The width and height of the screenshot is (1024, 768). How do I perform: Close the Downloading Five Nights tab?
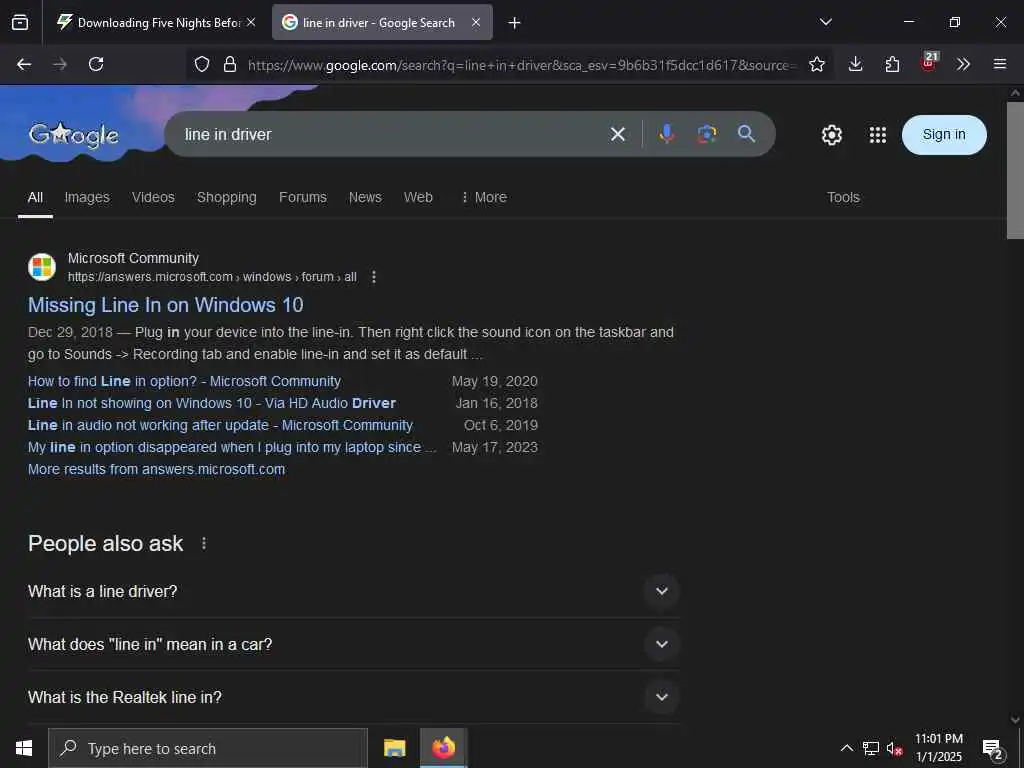[251, 22]
